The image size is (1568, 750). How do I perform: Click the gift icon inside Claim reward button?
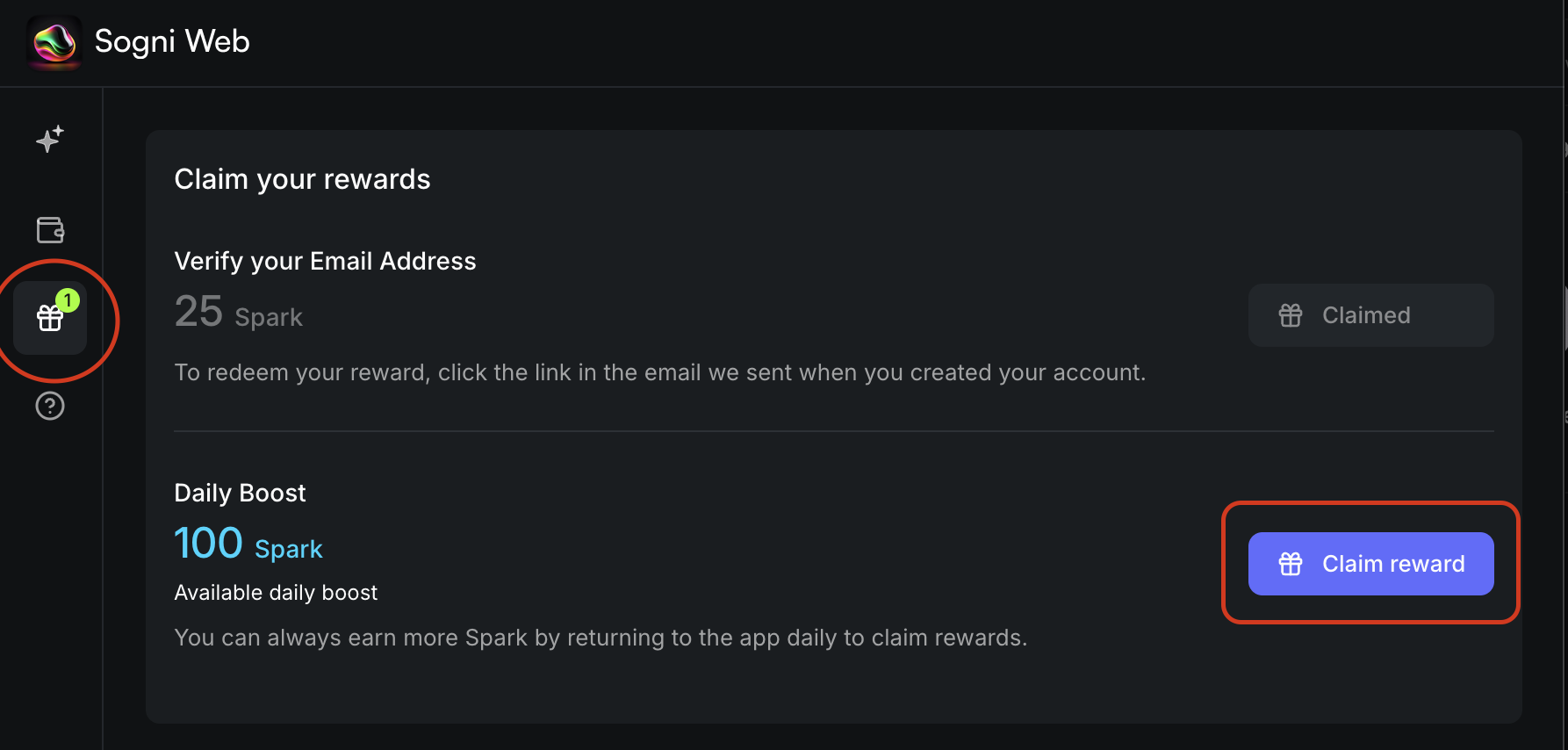tap(1291, 564)
